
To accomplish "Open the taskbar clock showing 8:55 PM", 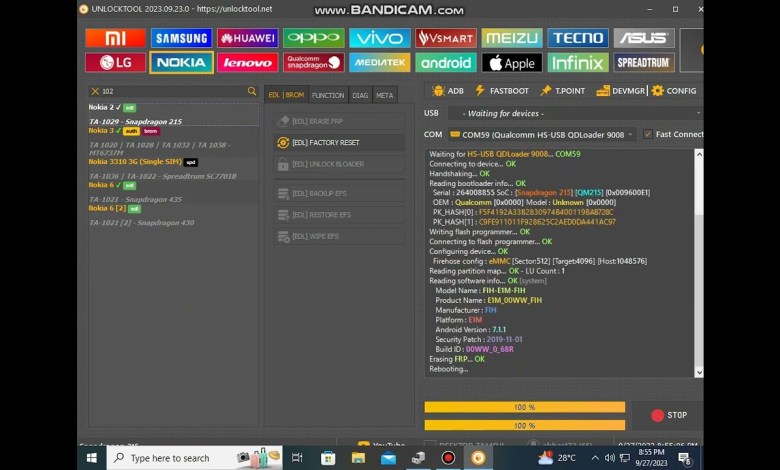I will click(651, 458).
